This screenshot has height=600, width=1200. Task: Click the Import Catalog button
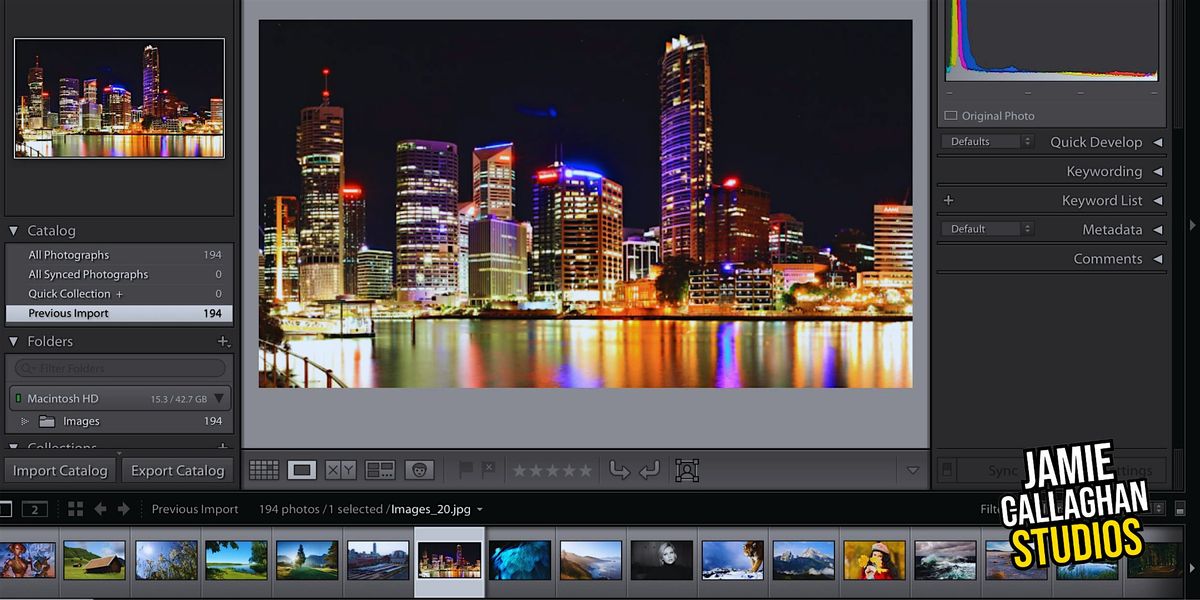(x=59, y=470)
